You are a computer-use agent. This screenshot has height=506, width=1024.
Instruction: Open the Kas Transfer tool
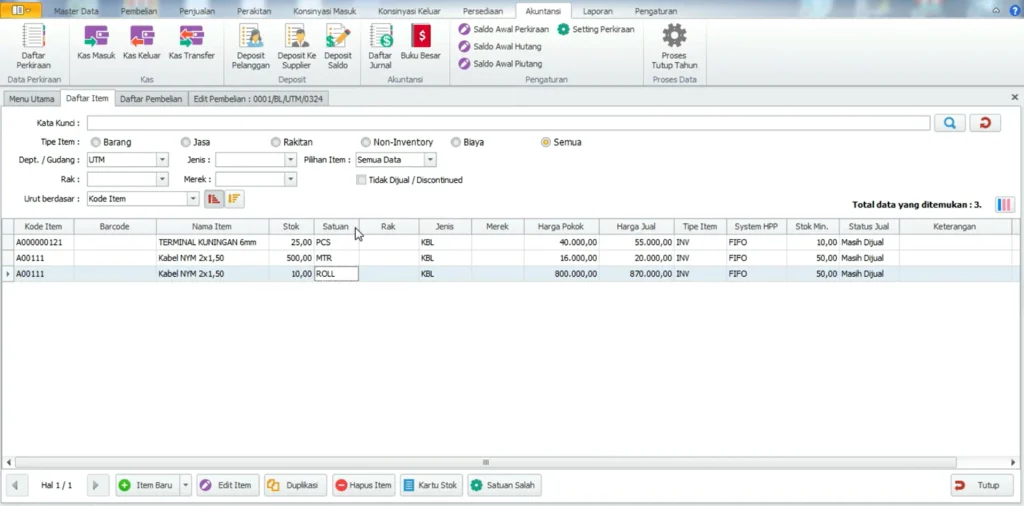click(191, 43)
